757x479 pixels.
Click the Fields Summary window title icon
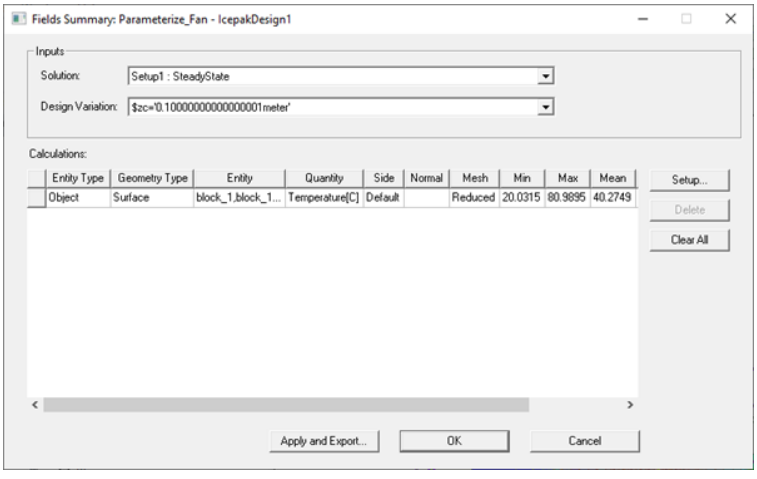pos(19,19)
